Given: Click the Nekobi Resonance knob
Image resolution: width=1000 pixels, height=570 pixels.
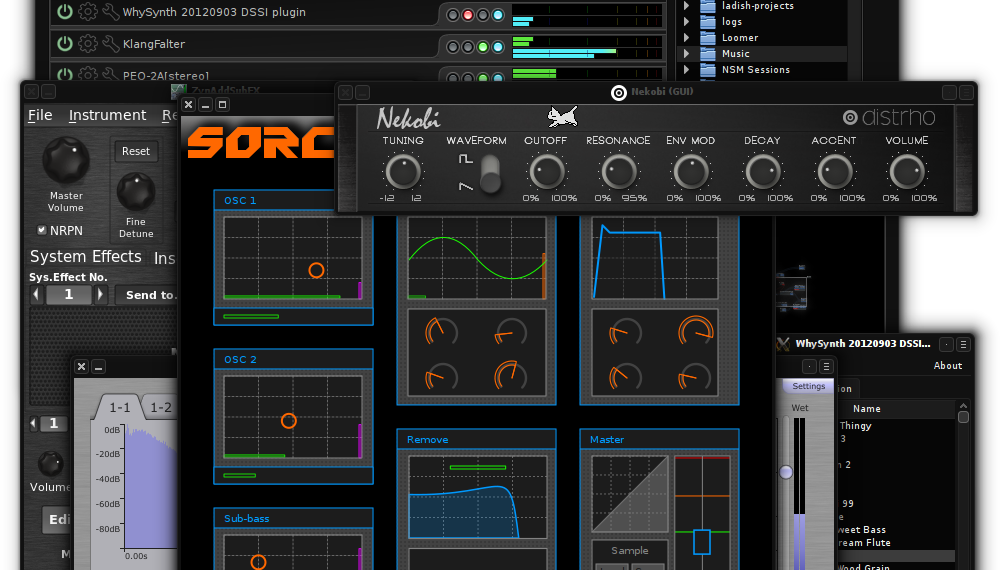Looking at the screenshot, I should pyautogui.click(x=617, y=172).
